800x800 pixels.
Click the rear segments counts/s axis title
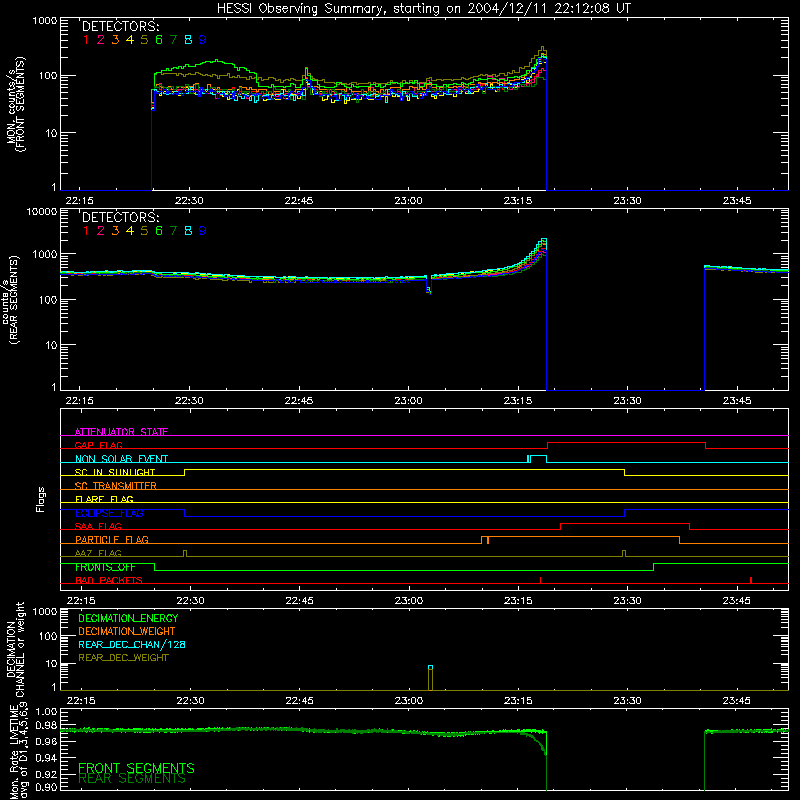click(11, 299)
